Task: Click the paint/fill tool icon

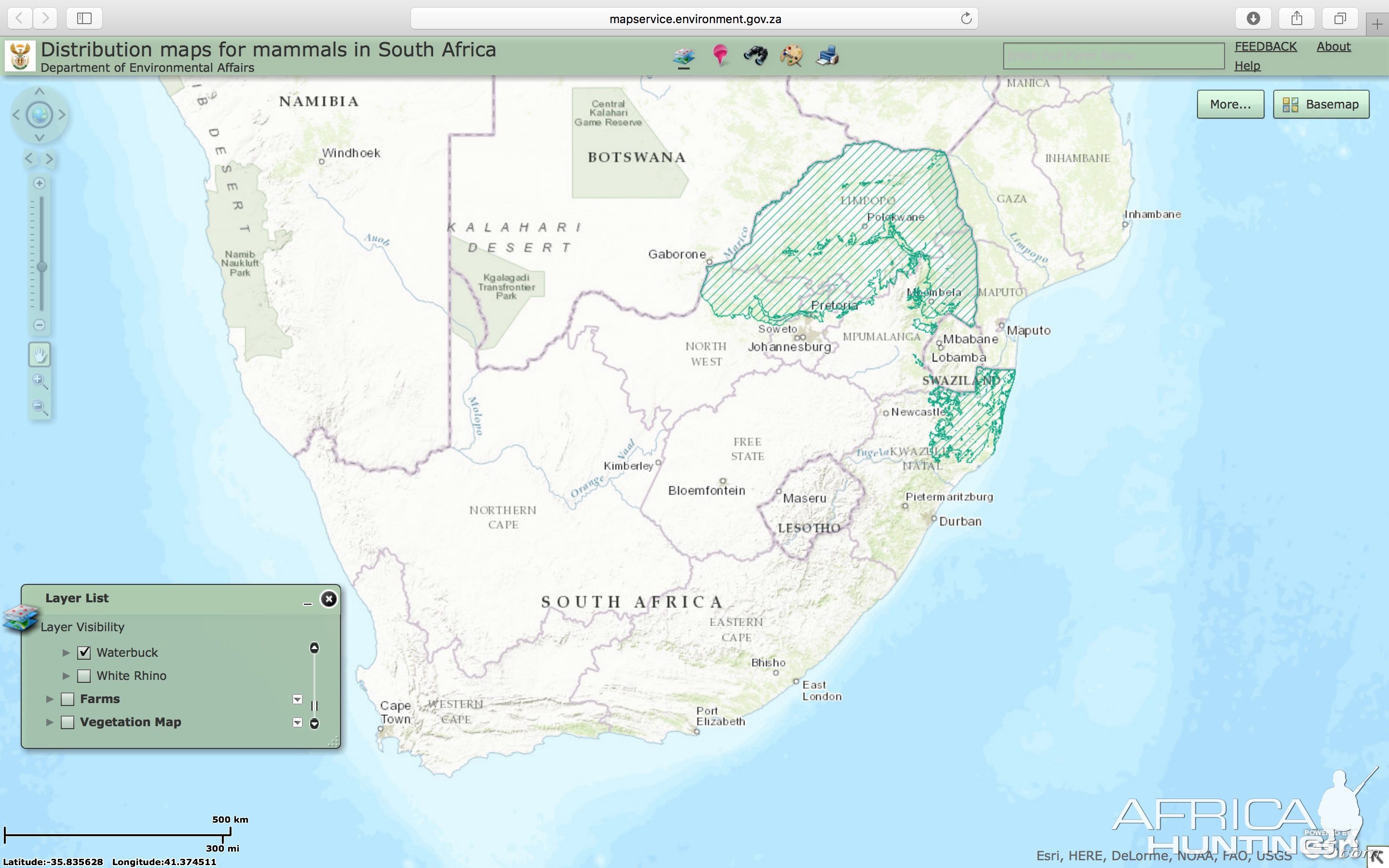Action: [791, 55]
